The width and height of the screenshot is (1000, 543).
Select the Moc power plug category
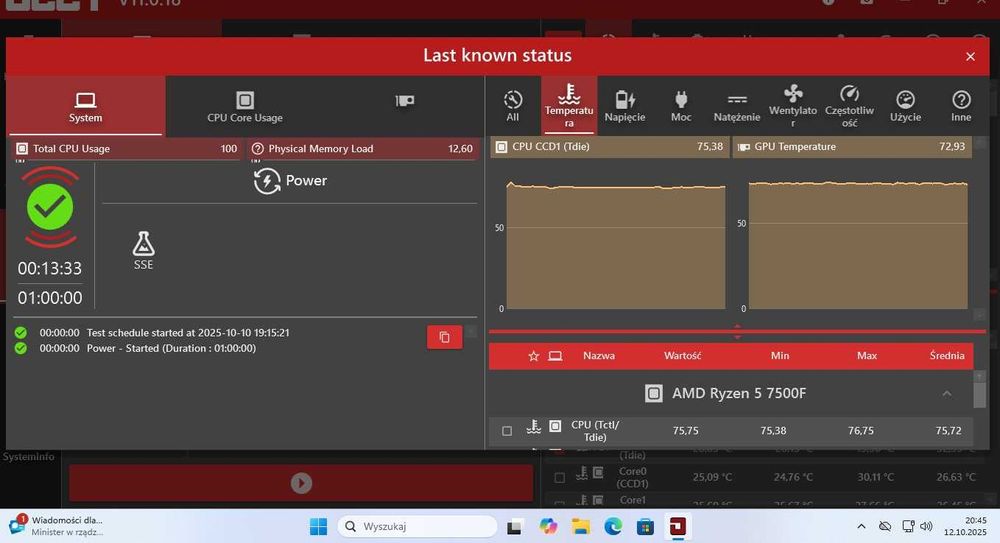point(681,106)
